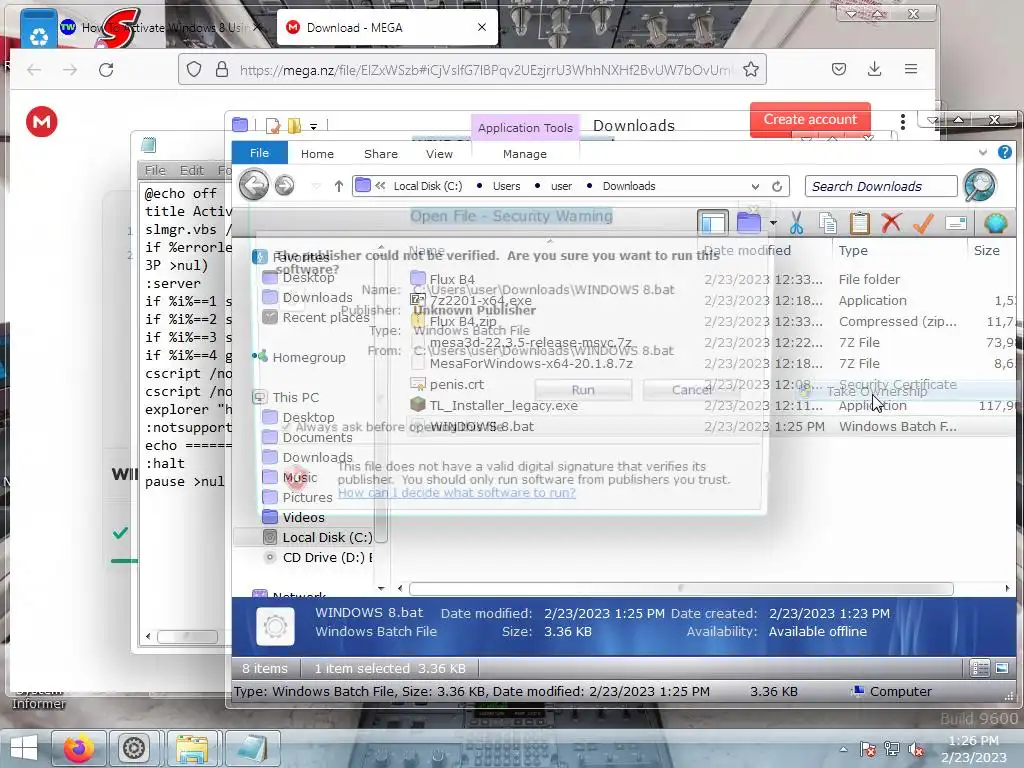Click the Copy icon in Explorer toolbar
The image size is (1024, 768).
[828, 223]
